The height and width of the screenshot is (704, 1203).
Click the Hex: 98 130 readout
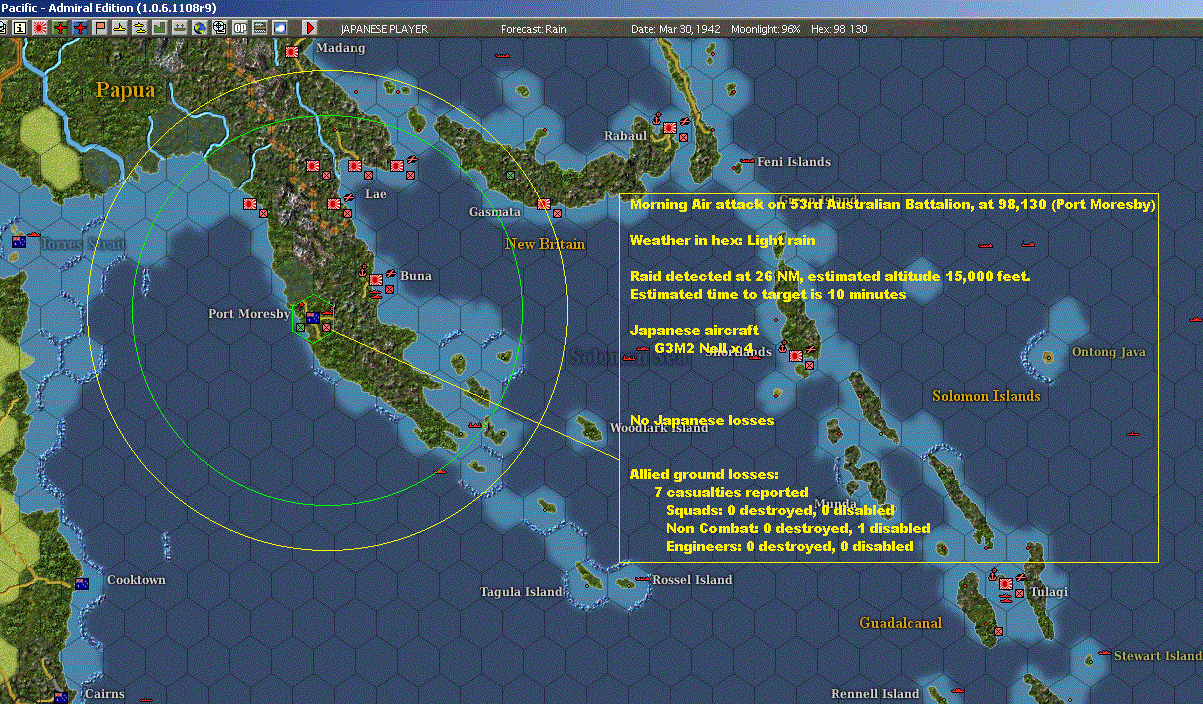(x=839, y=29)
